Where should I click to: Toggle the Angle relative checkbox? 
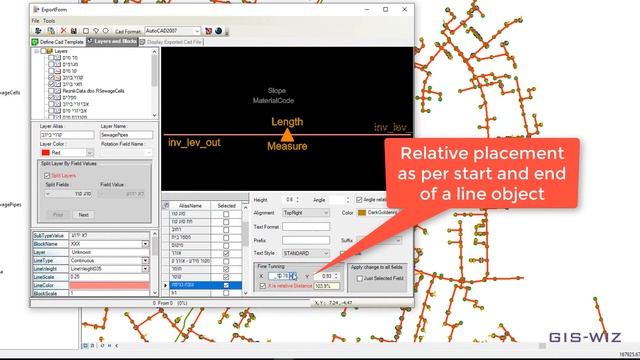(359, 200)
